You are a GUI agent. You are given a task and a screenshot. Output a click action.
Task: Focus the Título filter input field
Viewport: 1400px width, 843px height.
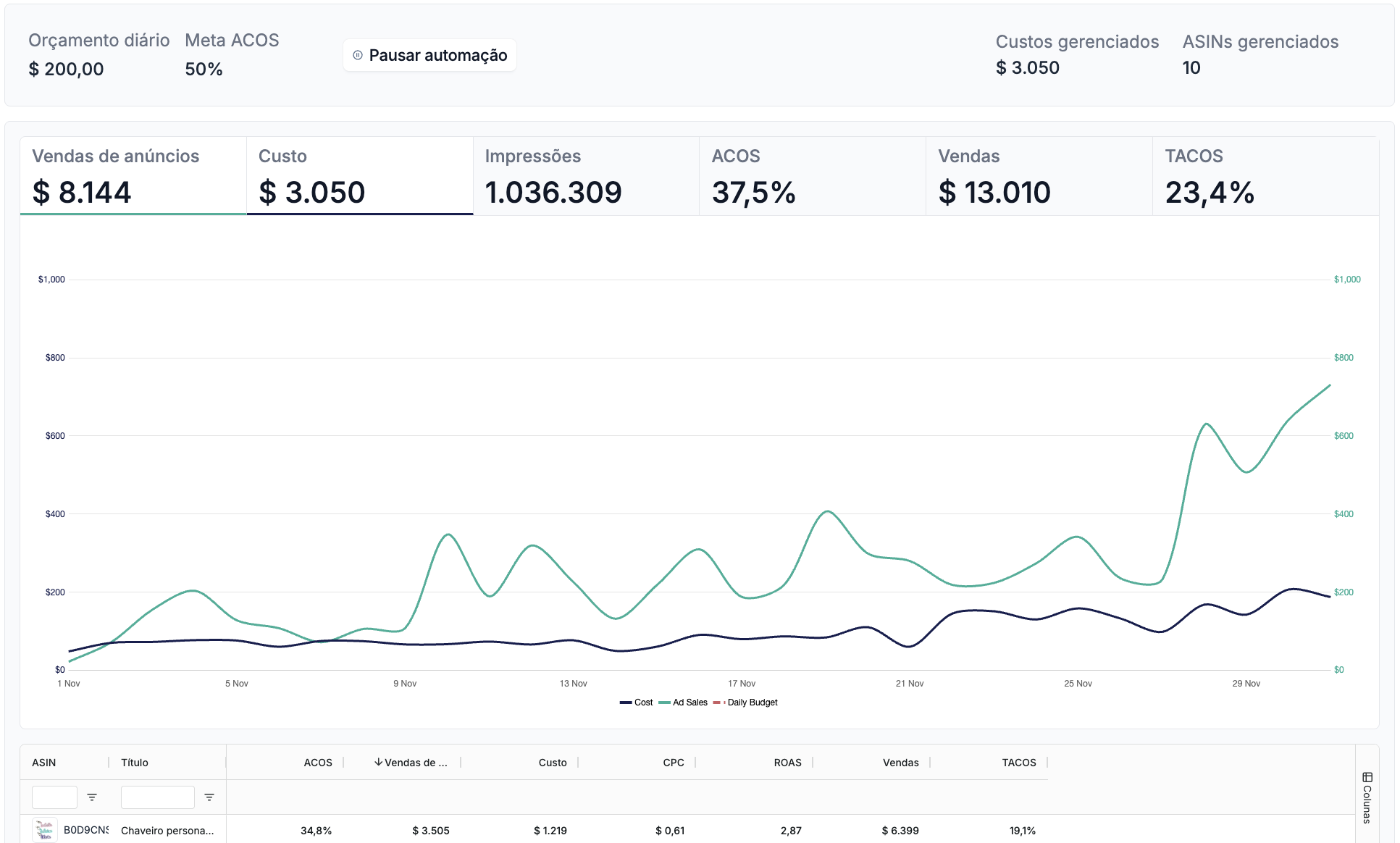point(158,797)
